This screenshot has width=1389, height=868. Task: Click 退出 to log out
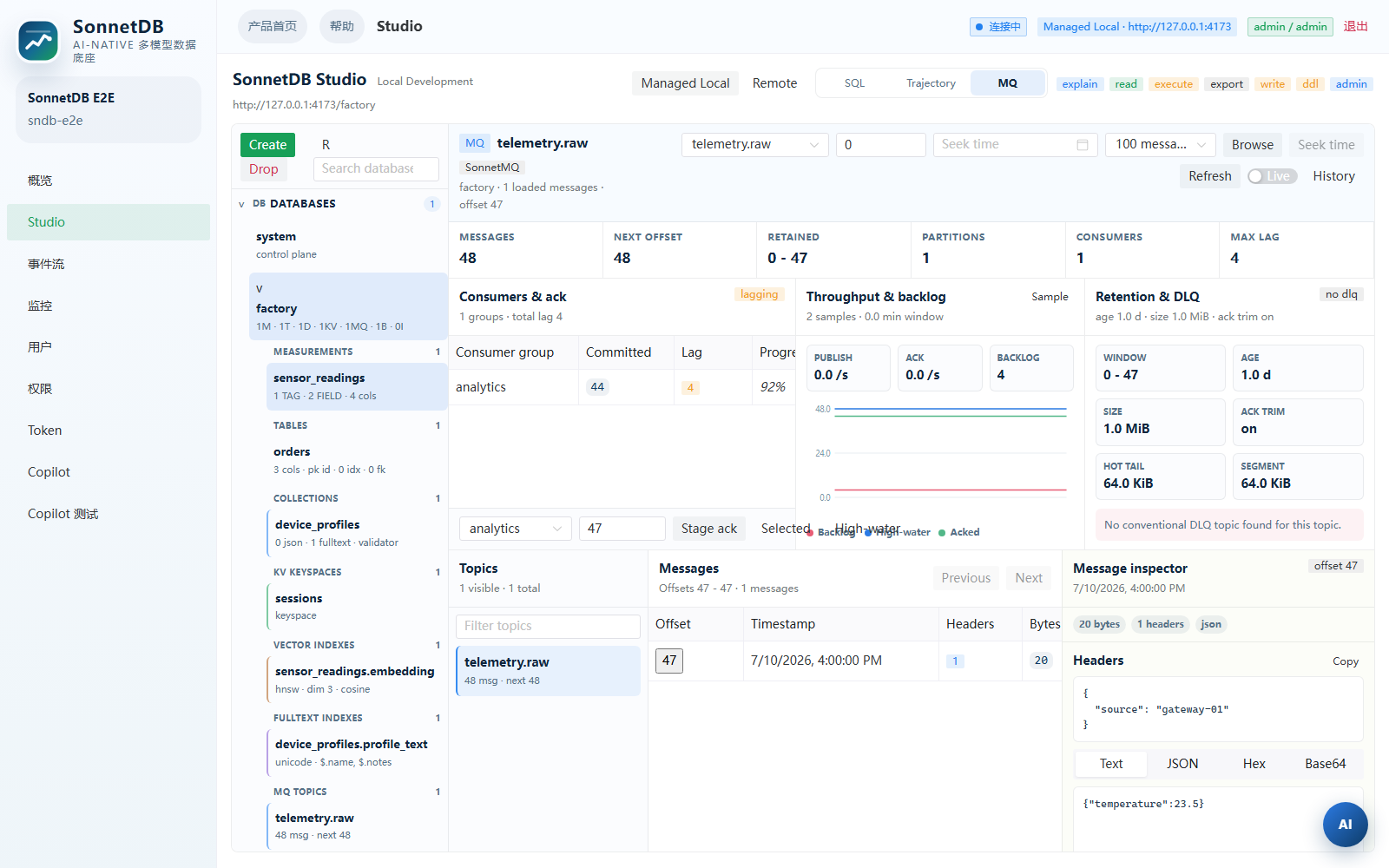coord(1355,27)
